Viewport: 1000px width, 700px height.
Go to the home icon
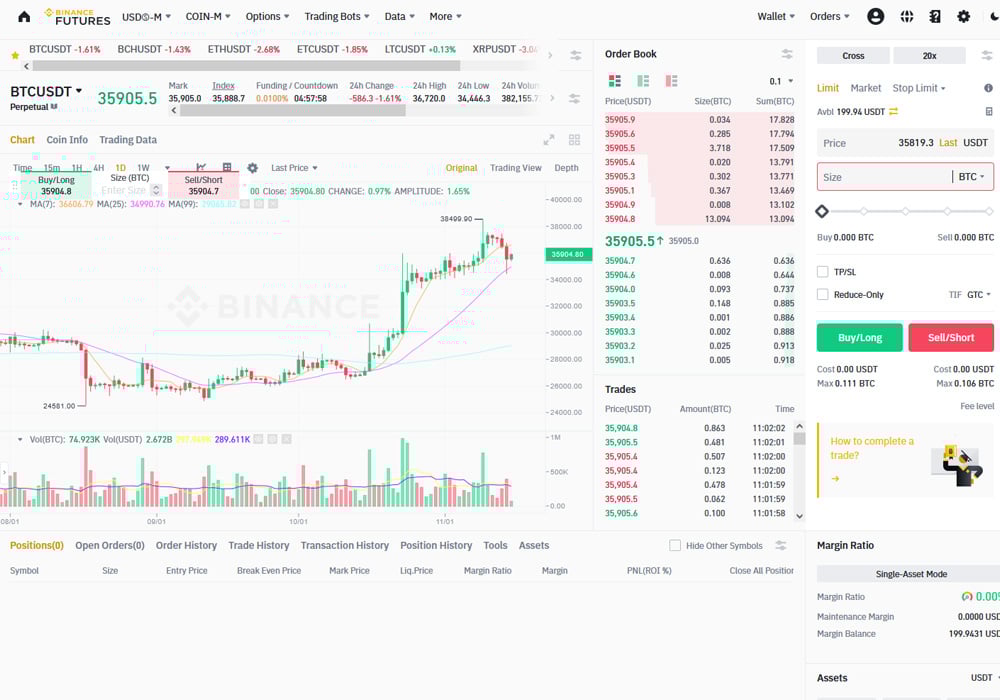(x=24, y=17)
